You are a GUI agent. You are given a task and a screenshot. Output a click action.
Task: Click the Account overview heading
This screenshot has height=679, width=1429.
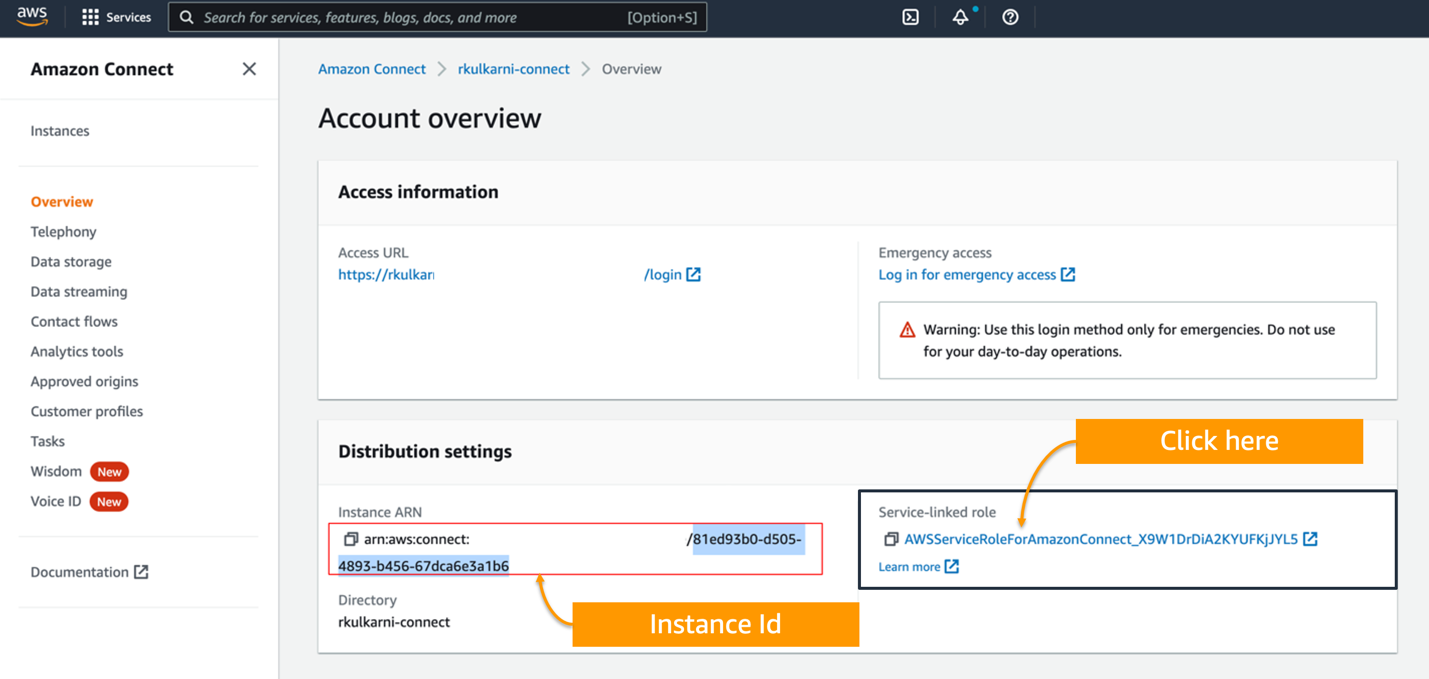(x=430, y=118)
